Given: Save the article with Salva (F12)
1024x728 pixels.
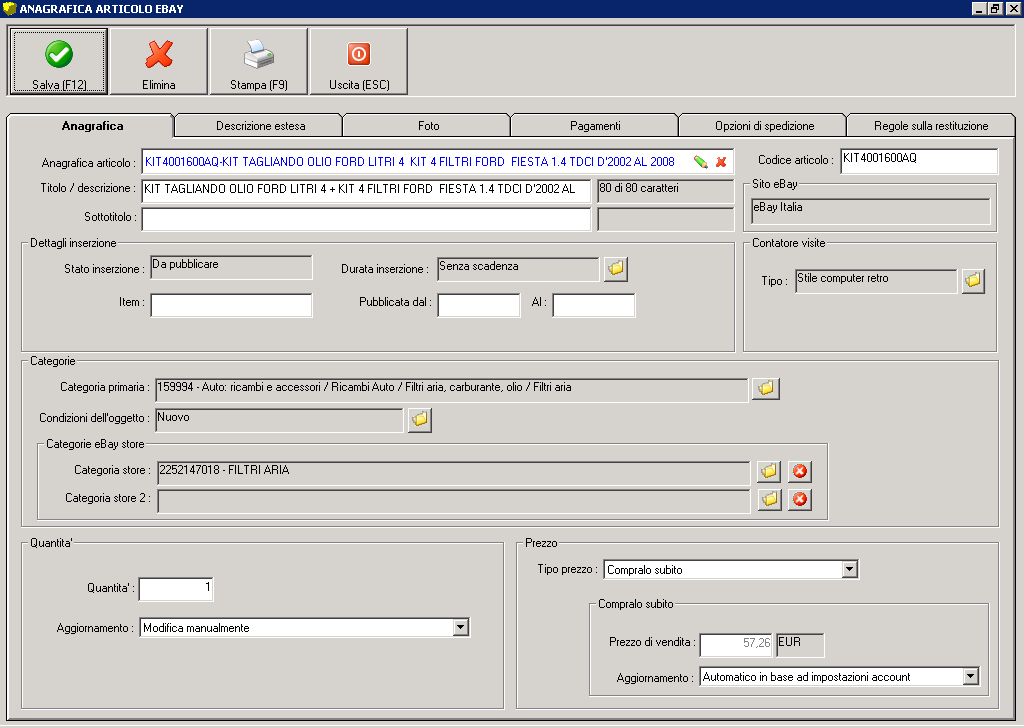Looking at the screenshot, I should point(59,62).
